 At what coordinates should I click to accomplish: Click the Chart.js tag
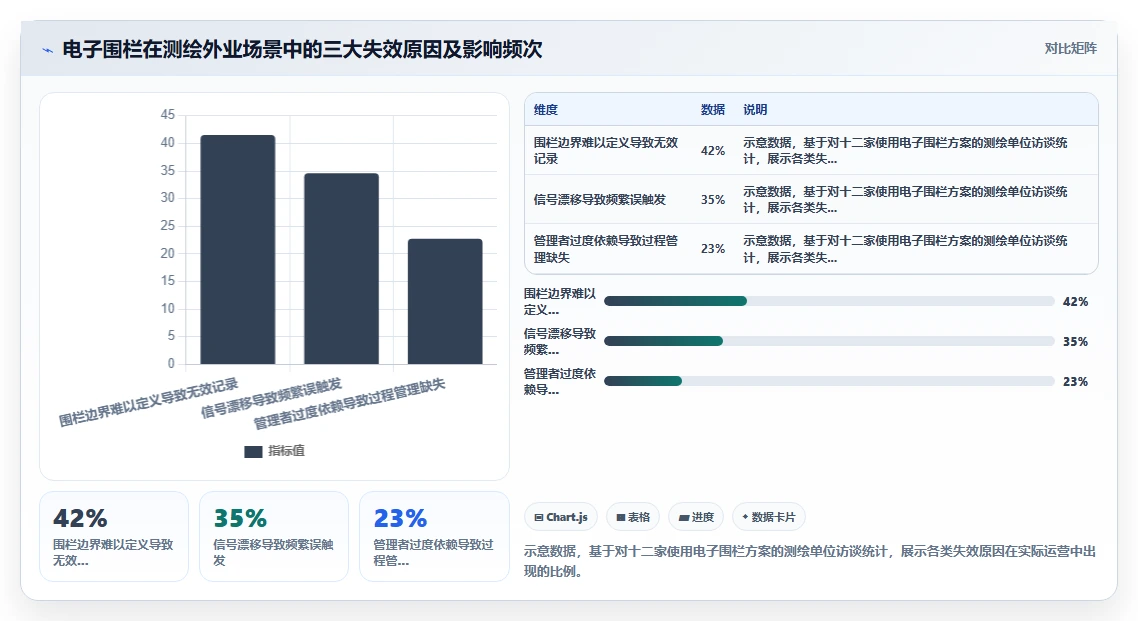561,517
